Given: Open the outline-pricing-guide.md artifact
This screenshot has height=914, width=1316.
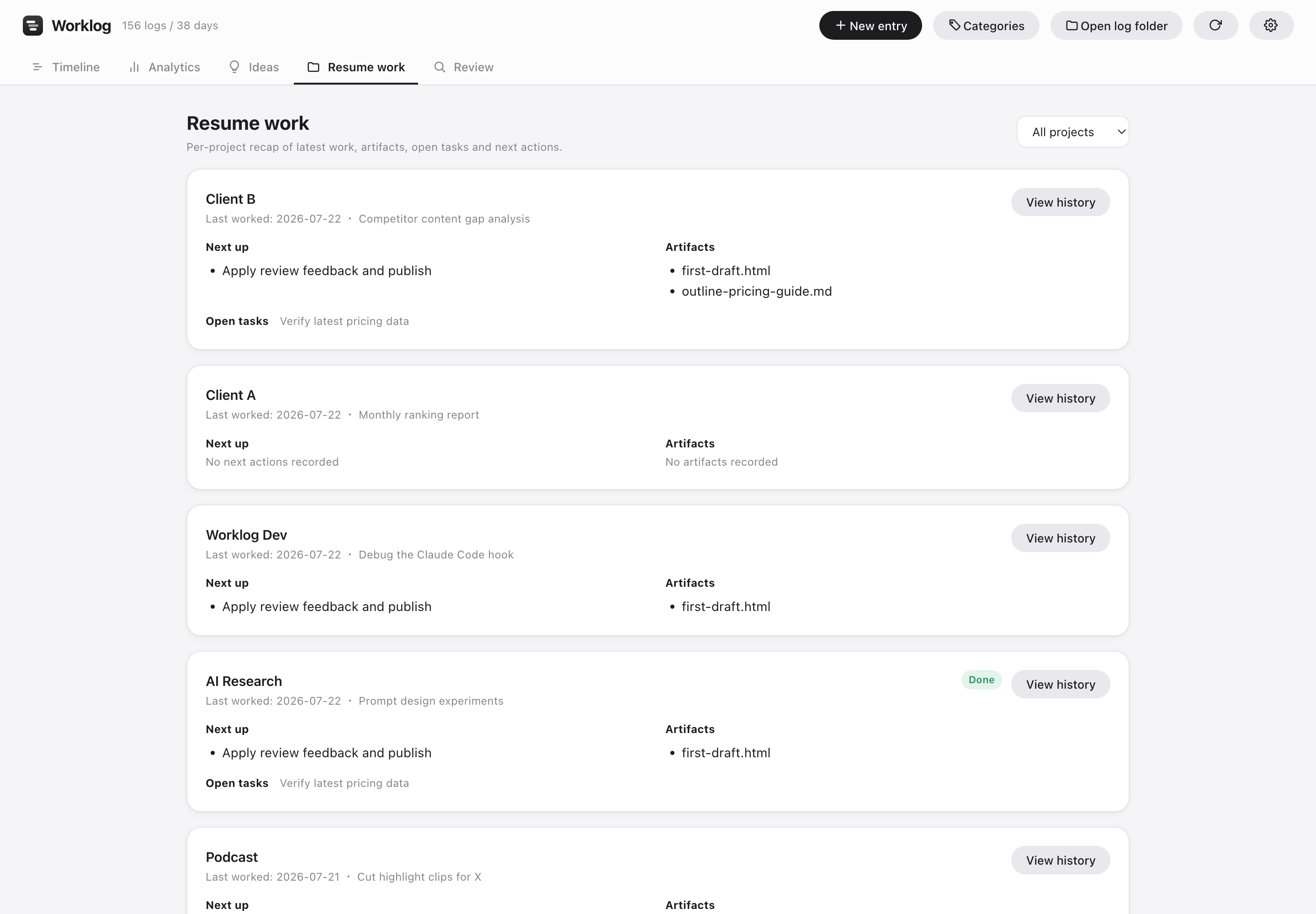Looking at the screenshot, I should [757, 292].
